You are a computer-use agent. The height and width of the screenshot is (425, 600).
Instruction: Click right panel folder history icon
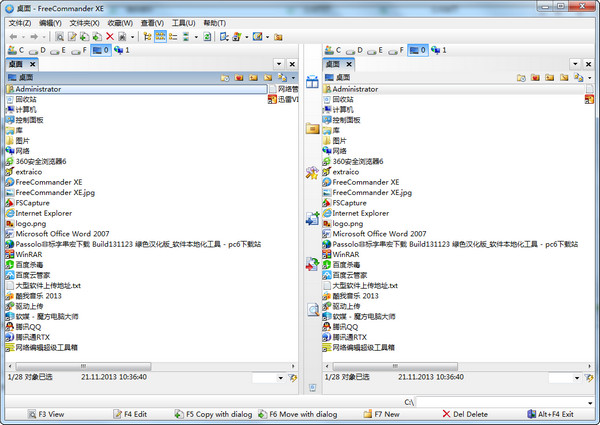(521, 78)
